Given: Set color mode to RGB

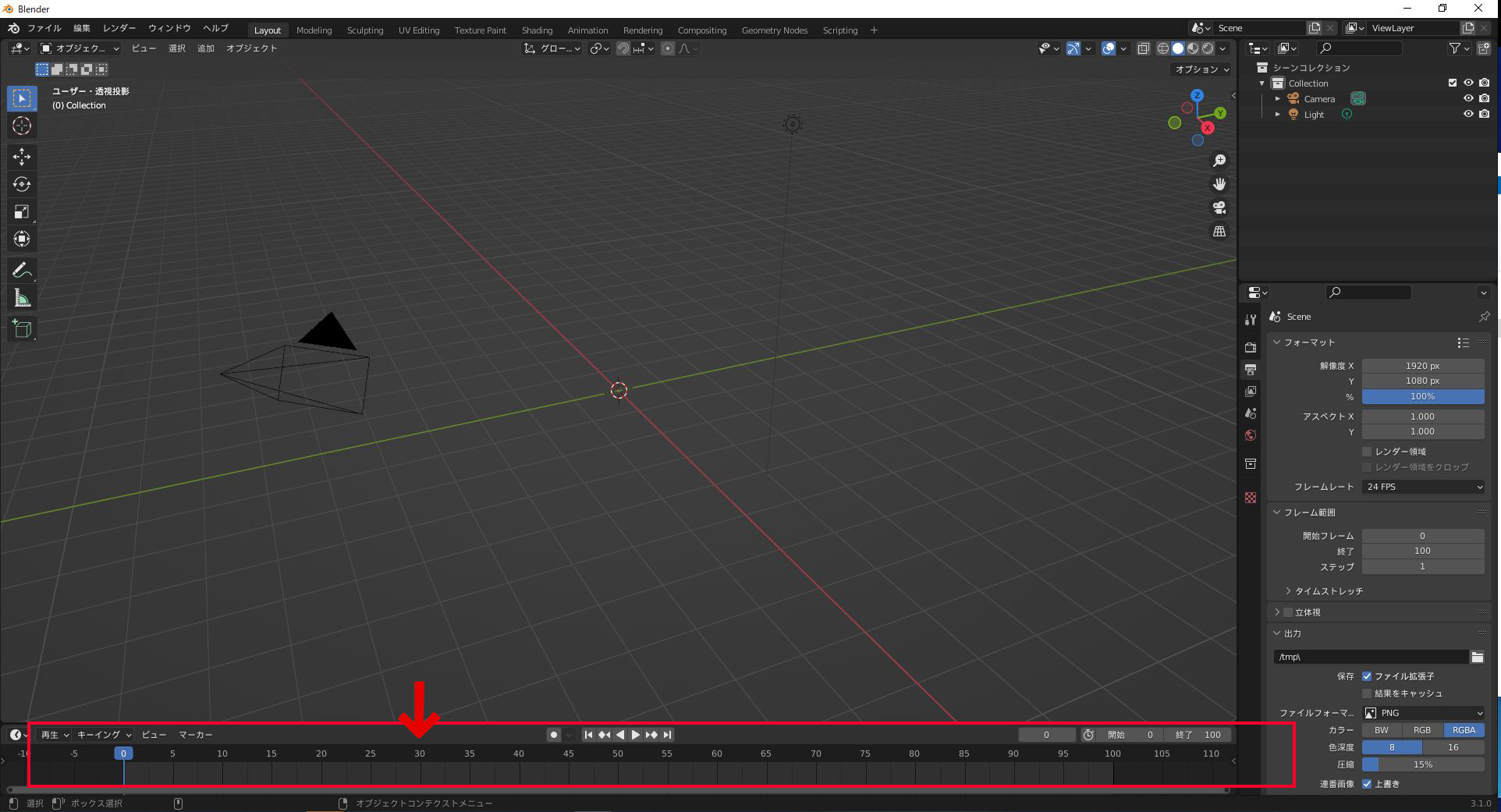Looking at the screenshot, I should [1422, 730].
